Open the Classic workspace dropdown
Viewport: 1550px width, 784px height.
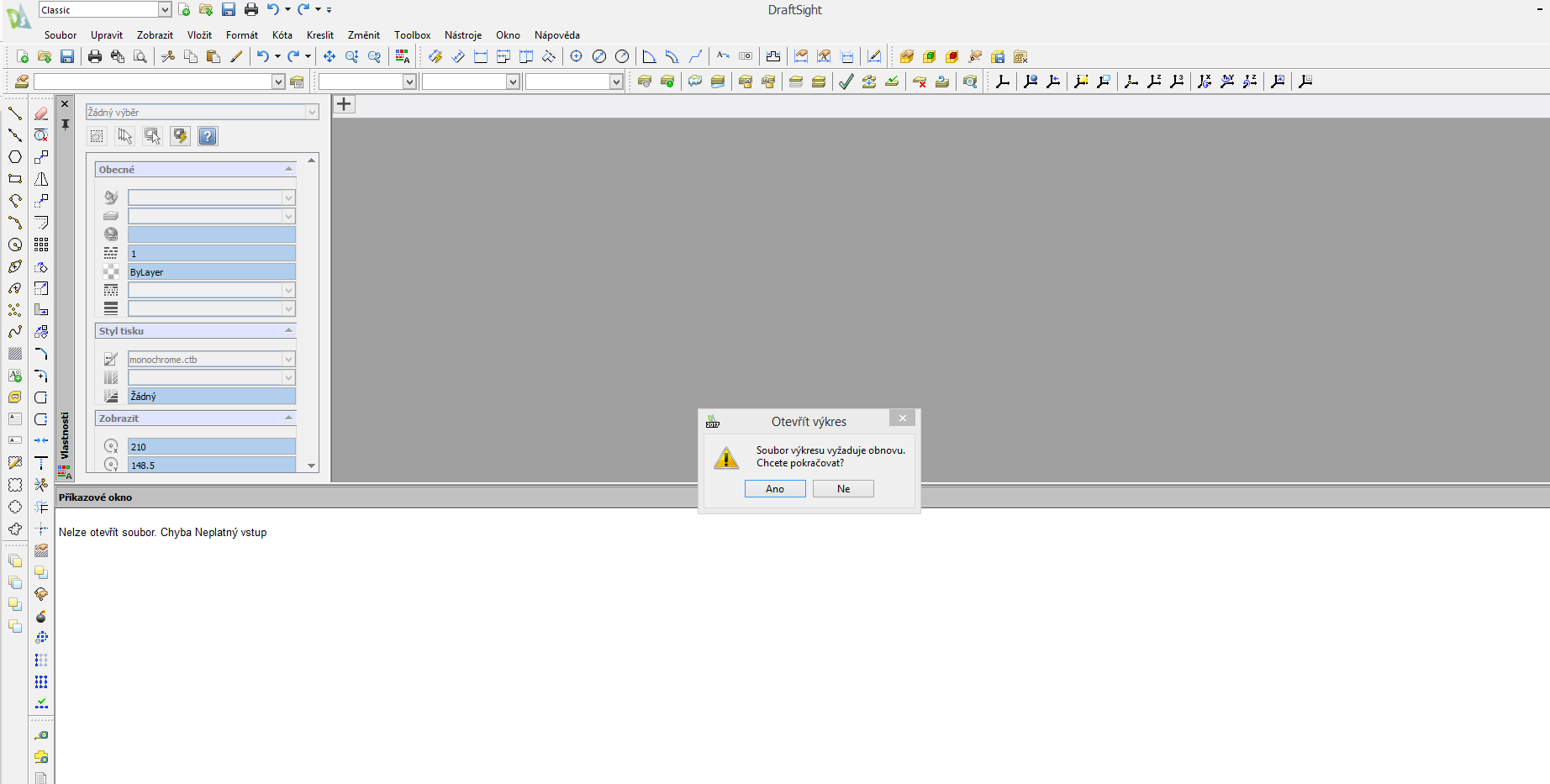165,10
